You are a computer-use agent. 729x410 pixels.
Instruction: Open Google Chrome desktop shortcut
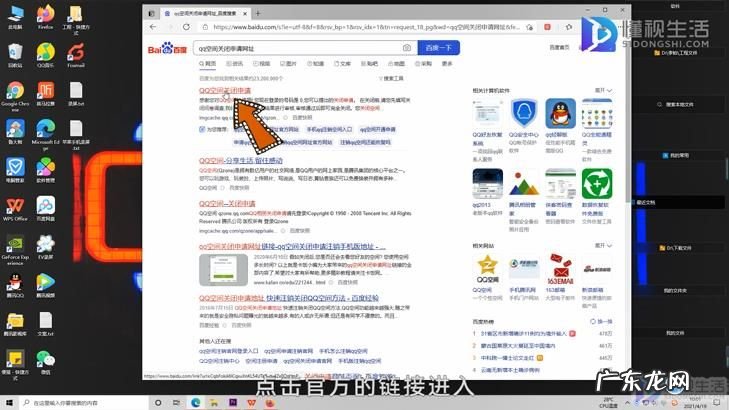pos(15,94)
